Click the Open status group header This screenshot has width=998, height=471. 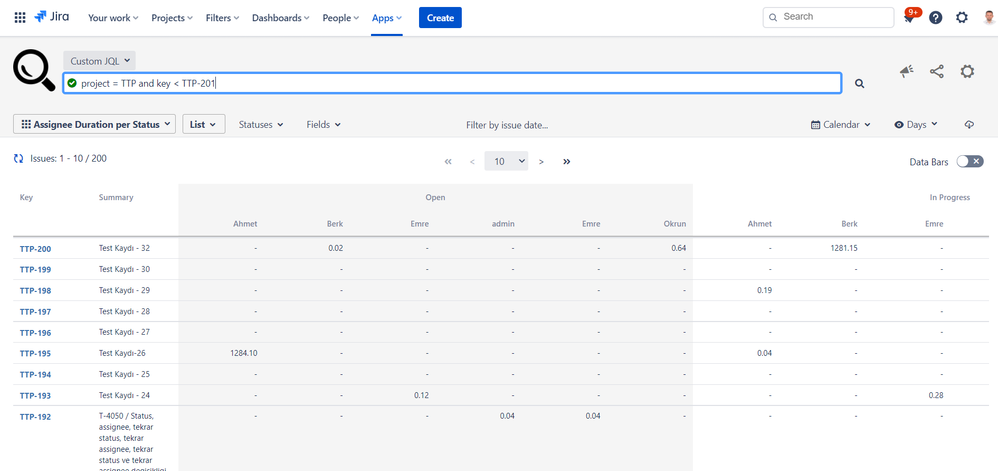435,197
